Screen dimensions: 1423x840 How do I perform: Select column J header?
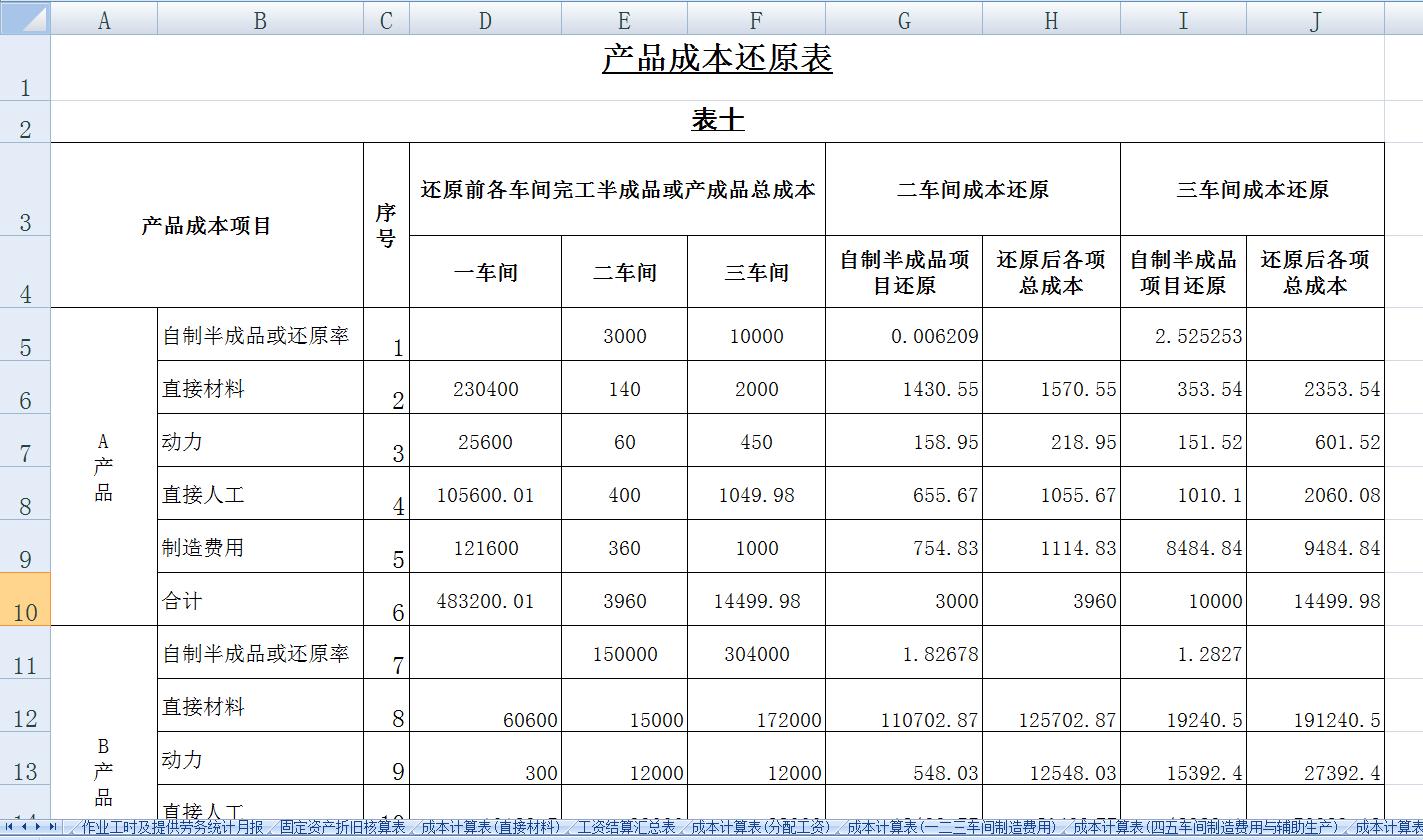[1315, 16]
